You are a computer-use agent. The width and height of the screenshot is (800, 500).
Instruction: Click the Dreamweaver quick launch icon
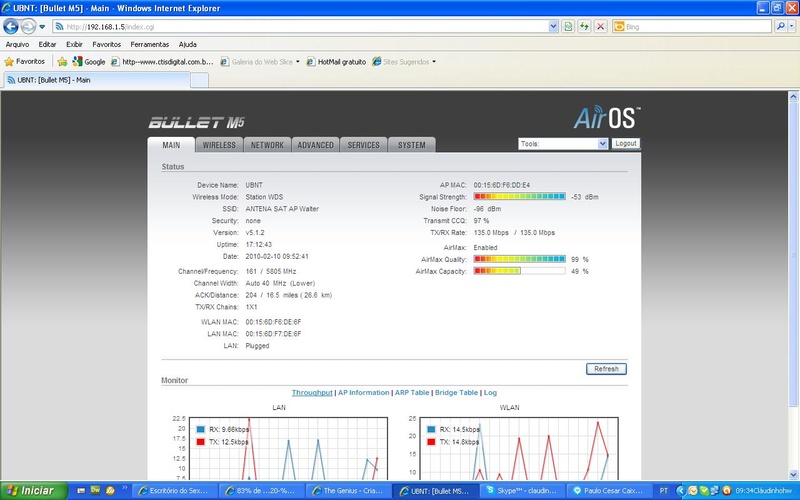tap(95, 490)
